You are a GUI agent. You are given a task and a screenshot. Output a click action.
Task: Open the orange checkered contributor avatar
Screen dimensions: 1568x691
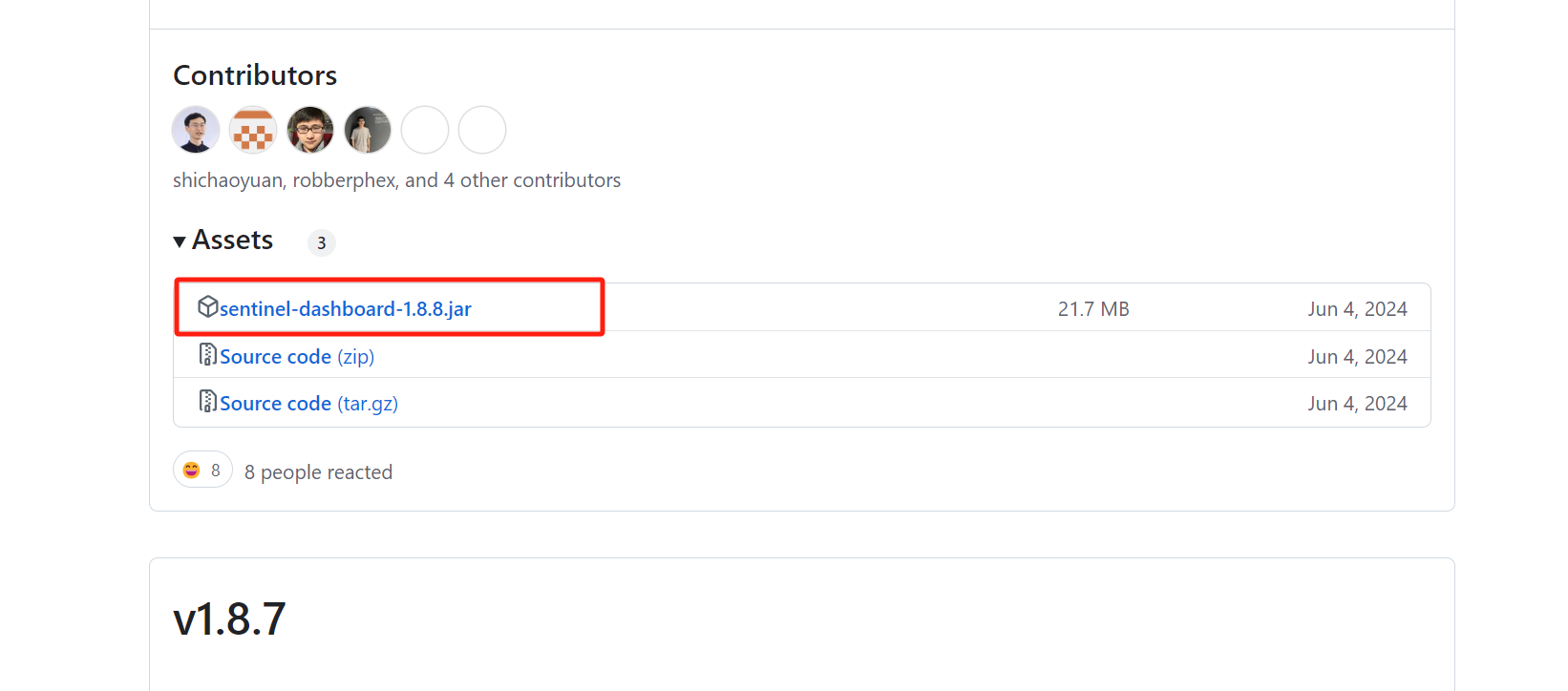[253, 130]
